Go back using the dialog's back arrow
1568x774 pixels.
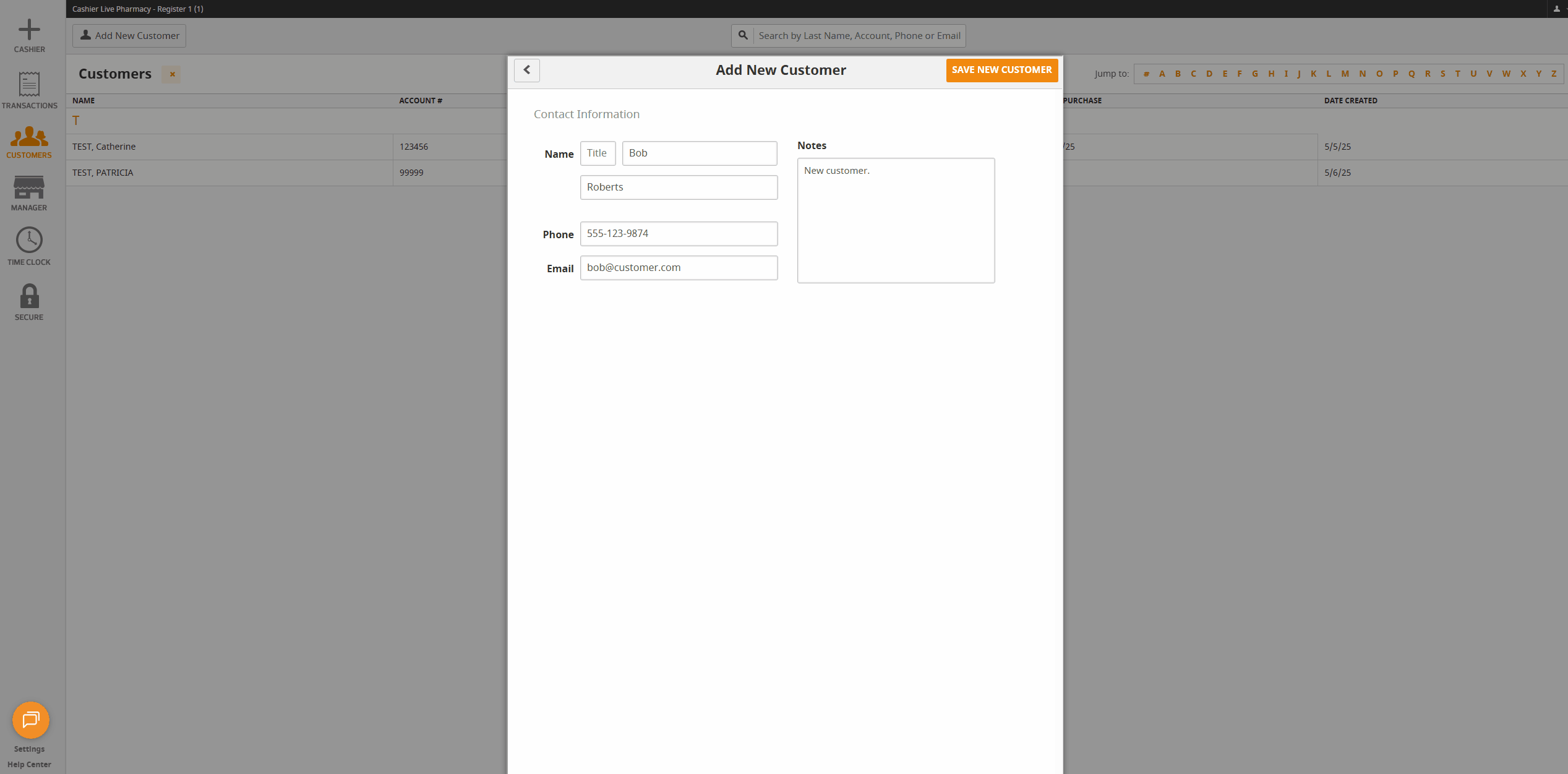[x=526, y=70]
